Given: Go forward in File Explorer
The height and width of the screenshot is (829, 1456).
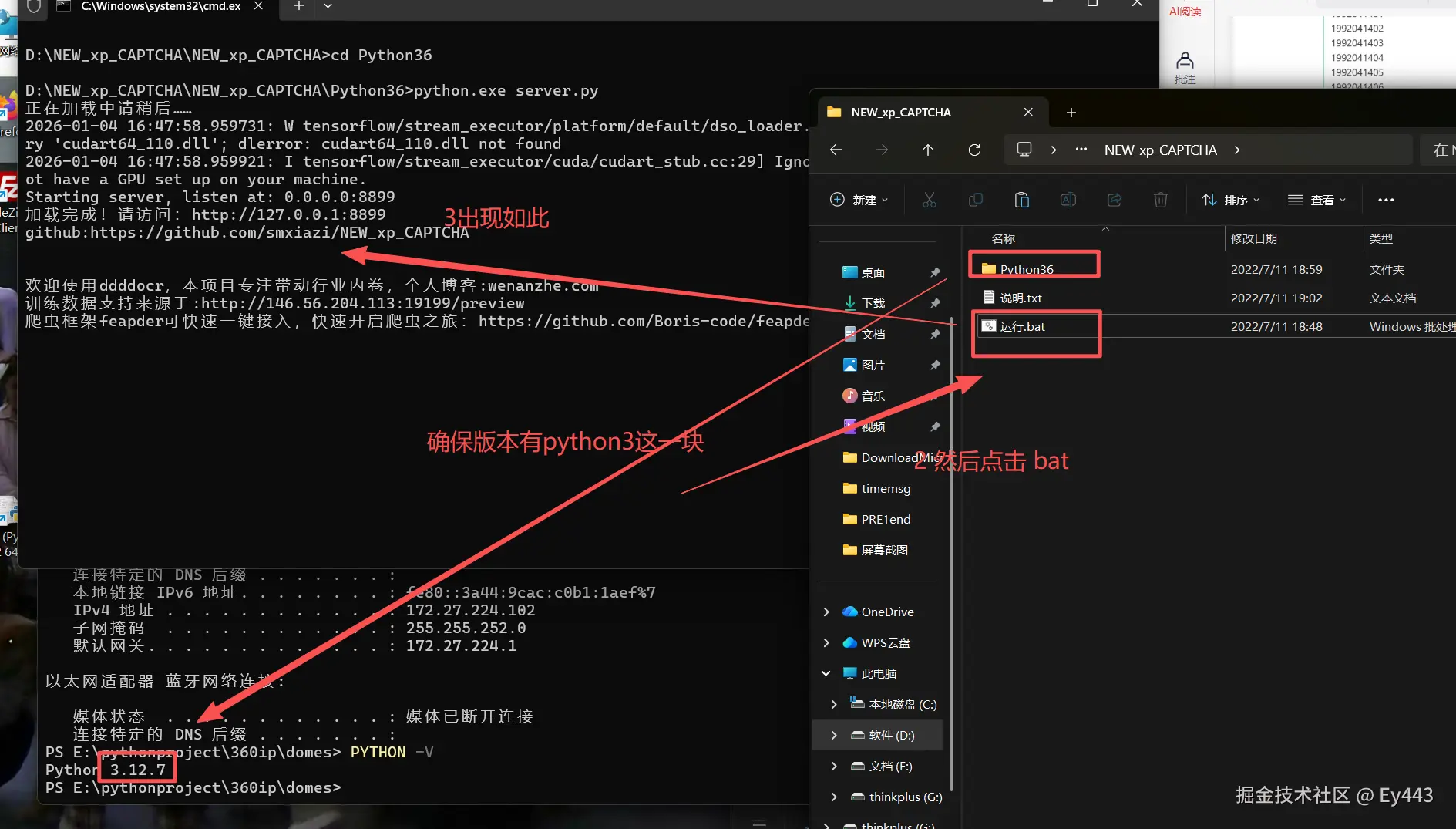Looking at the screenshot, I should [883, 150].
